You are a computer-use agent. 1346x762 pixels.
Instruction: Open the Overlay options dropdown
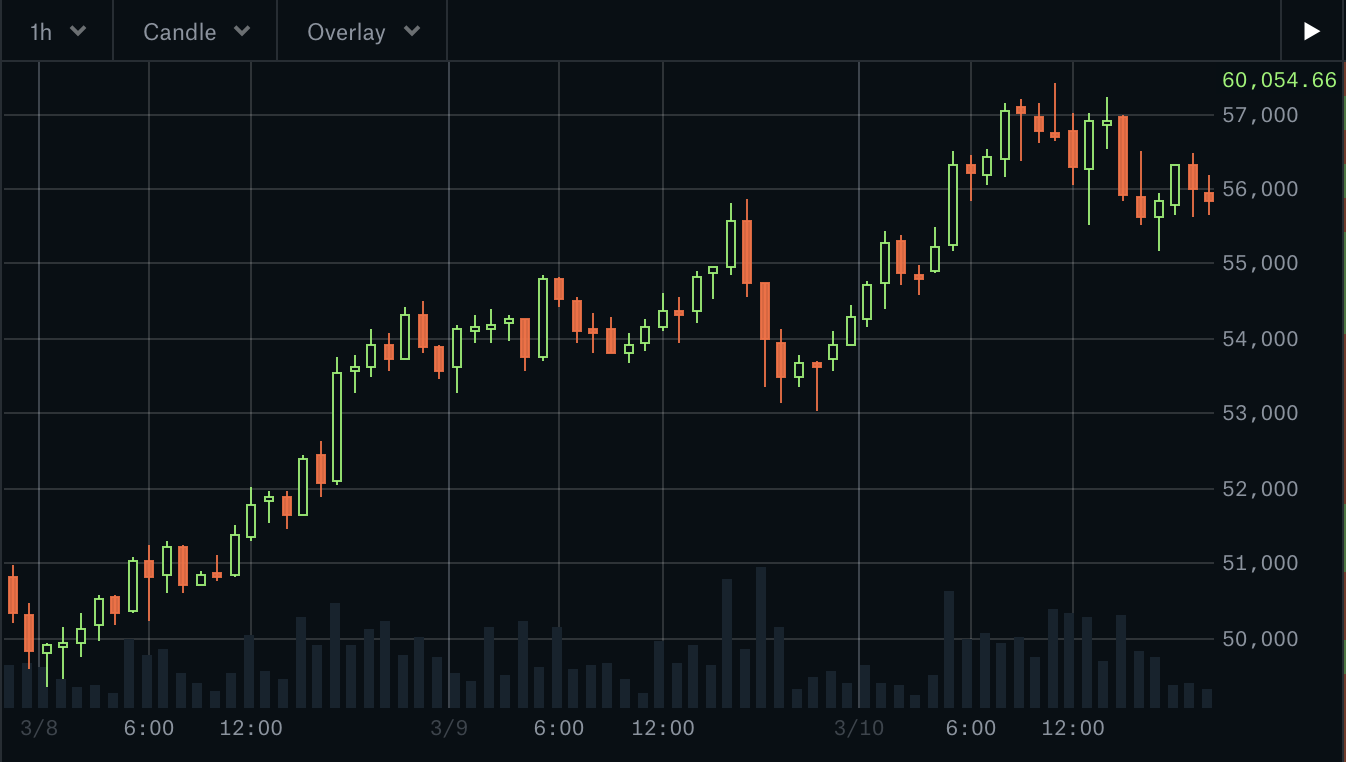coord(362,31)
